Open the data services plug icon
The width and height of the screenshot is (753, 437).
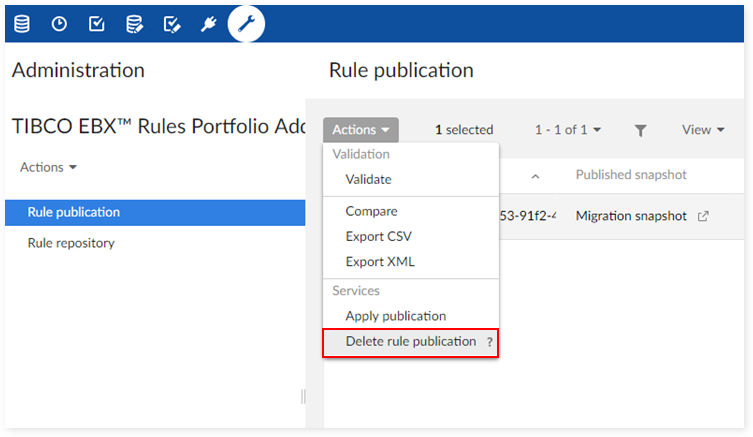(208, 24)
